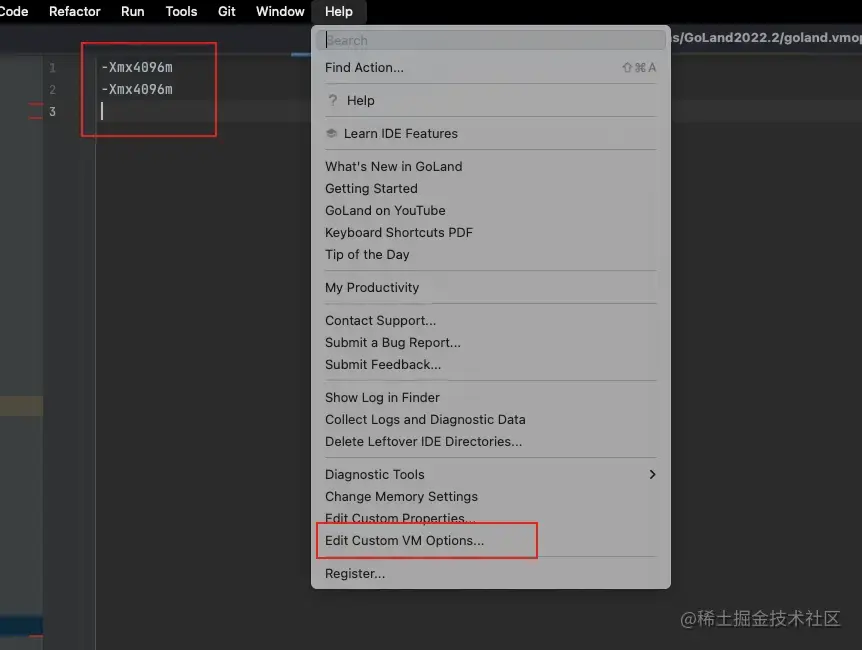This screenshot has width=862, height=650.
Task: Click line number 3 in the gutter
Action: pos(52,112)
